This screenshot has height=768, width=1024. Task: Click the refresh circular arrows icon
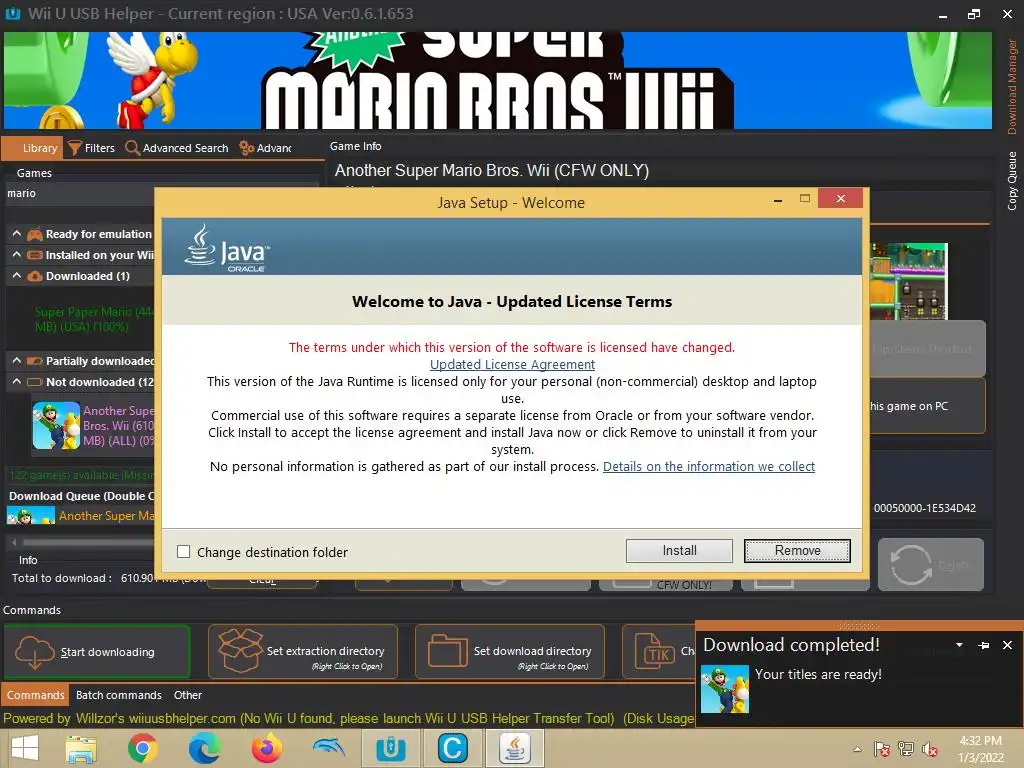point(910,565)
